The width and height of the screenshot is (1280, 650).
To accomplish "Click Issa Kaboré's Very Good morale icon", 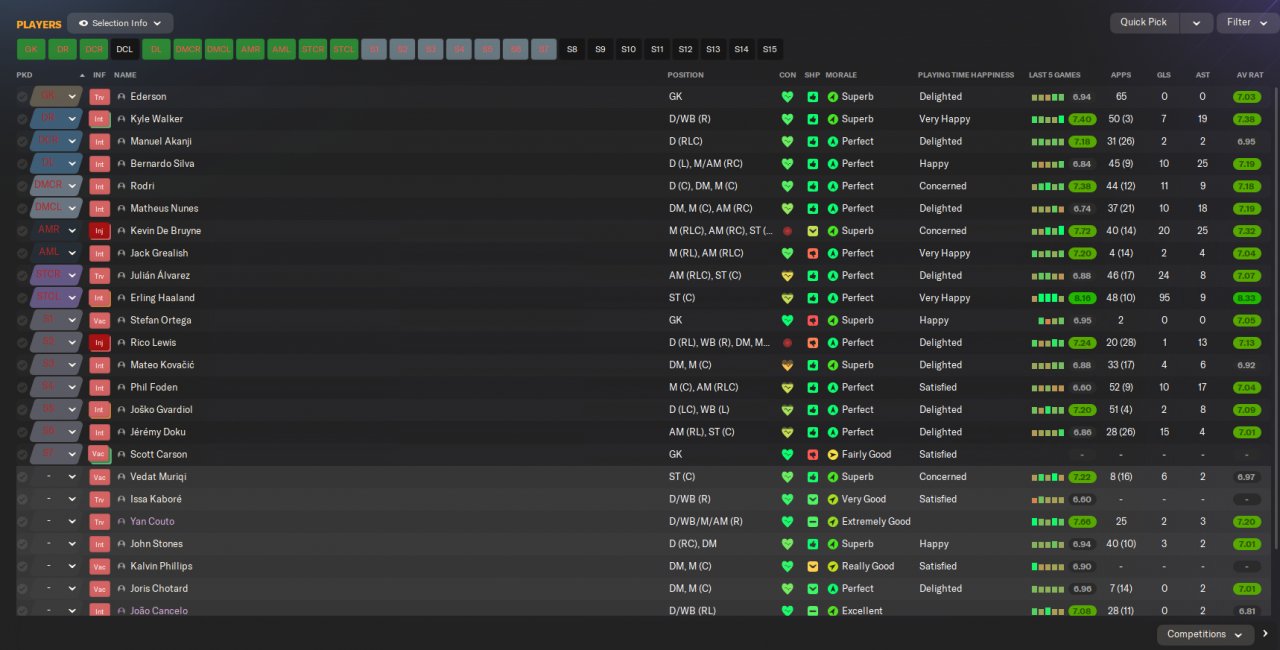I will [x=833, y=499].
